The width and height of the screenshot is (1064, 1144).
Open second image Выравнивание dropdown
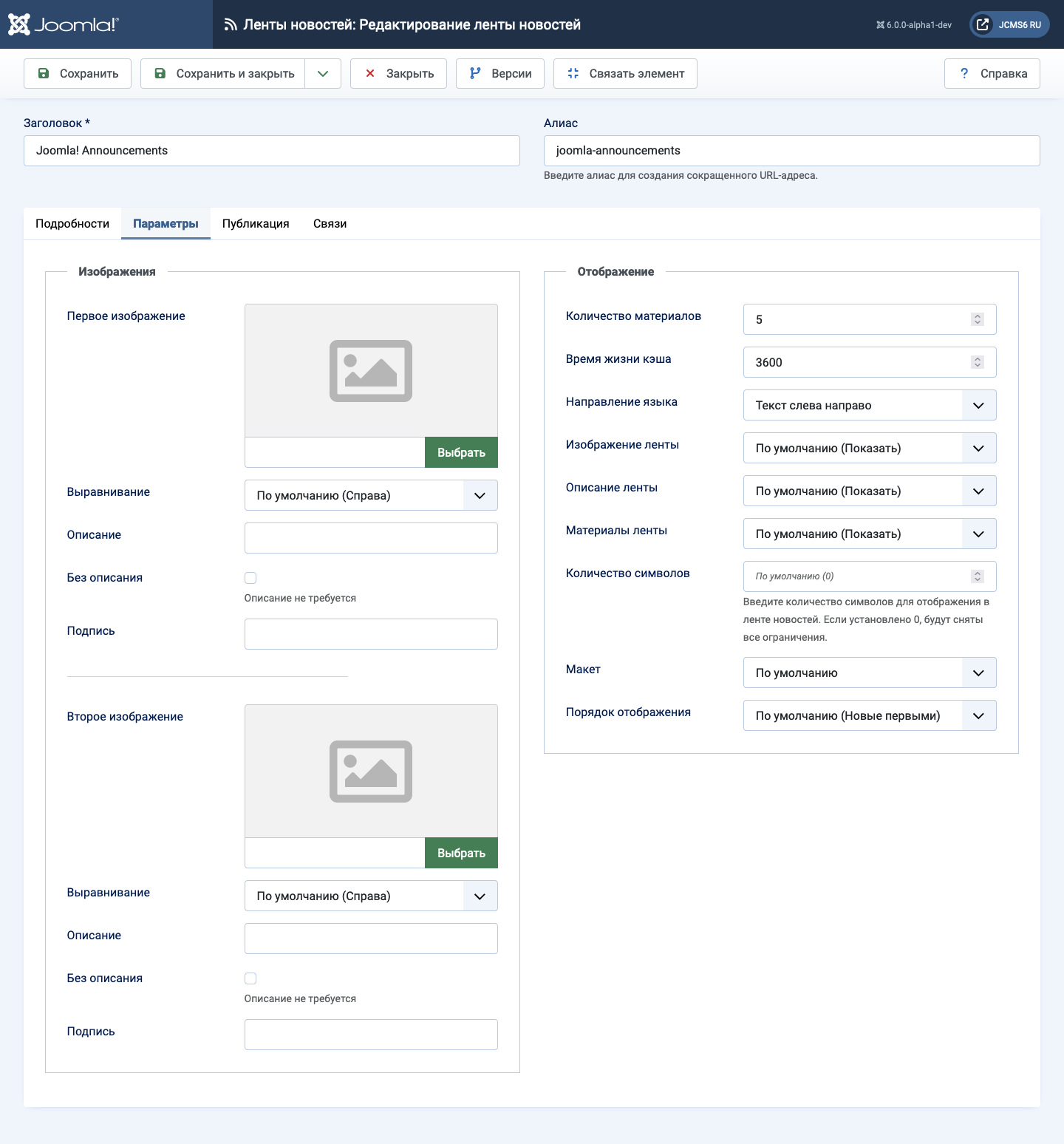pos(371,896)
